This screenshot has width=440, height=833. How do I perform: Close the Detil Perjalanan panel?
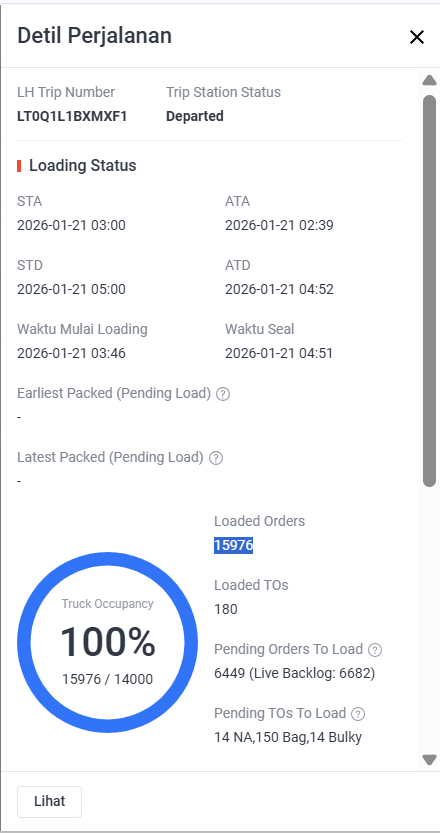click(417, 37)
